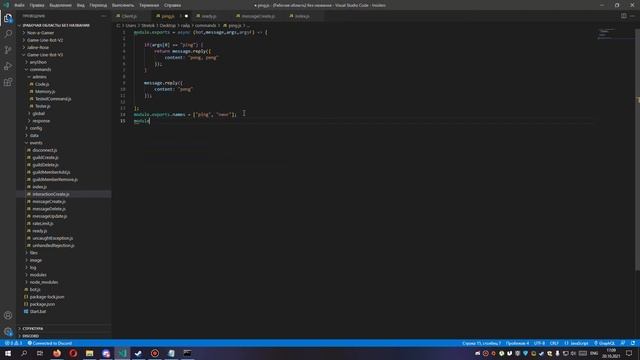The width and height of the screenshot is (640, 360).
Task: Open the Opera browser from the taskbar
Action: 73,353
